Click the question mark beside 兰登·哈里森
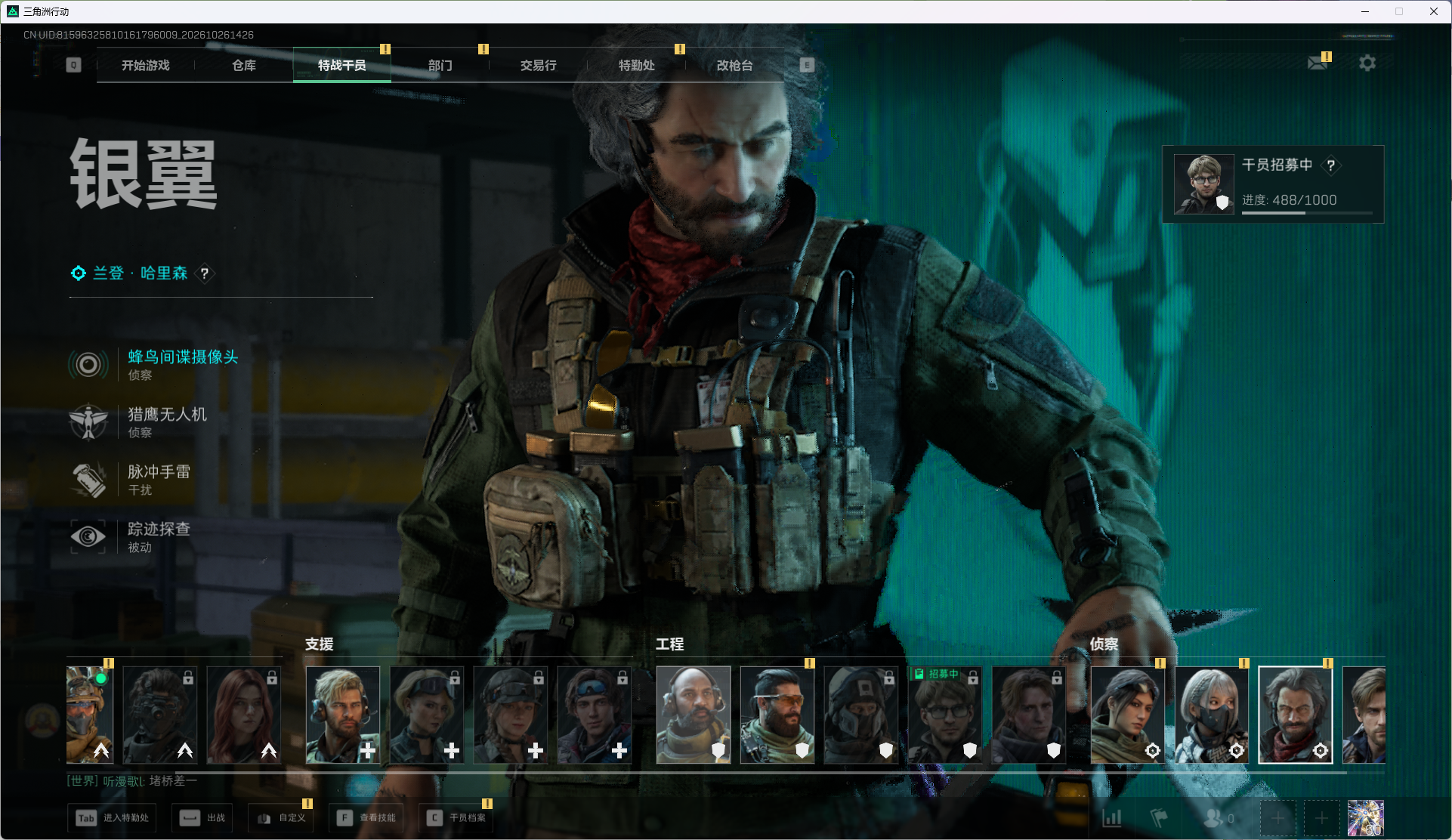This screenshot has height=840, width=1452. tap(204, 273)
